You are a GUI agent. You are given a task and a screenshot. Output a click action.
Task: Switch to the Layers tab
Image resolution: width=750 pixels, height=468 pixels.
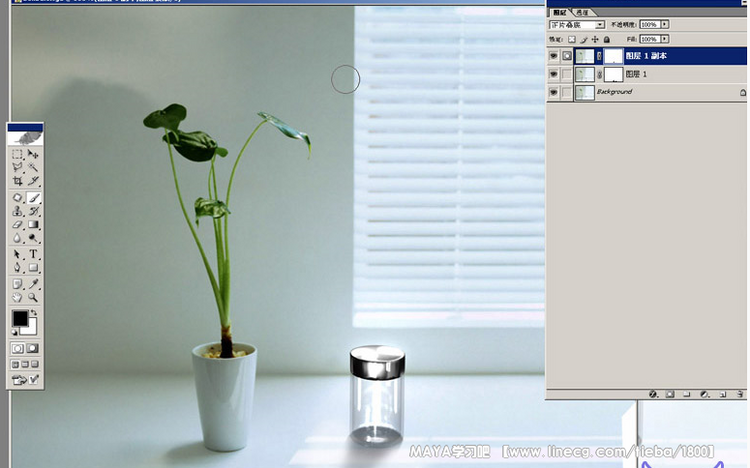point(559,12)
